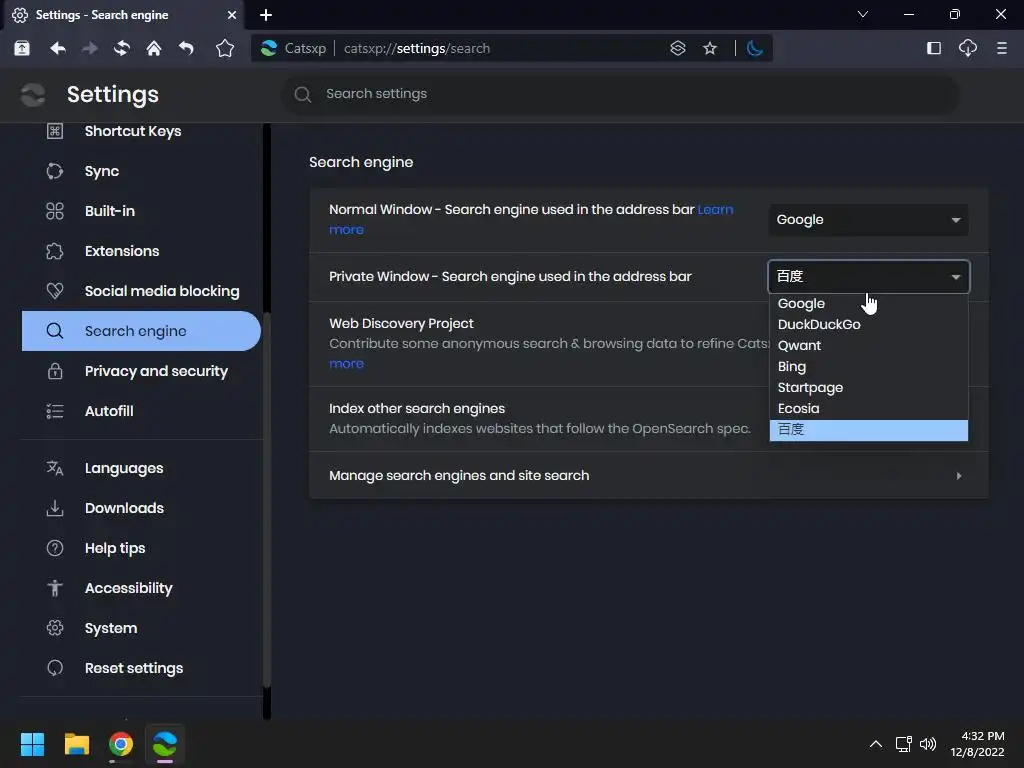Click the more link under Web Discovery Project
This screenshot has width=1024, height=768.
pos(346,364)
